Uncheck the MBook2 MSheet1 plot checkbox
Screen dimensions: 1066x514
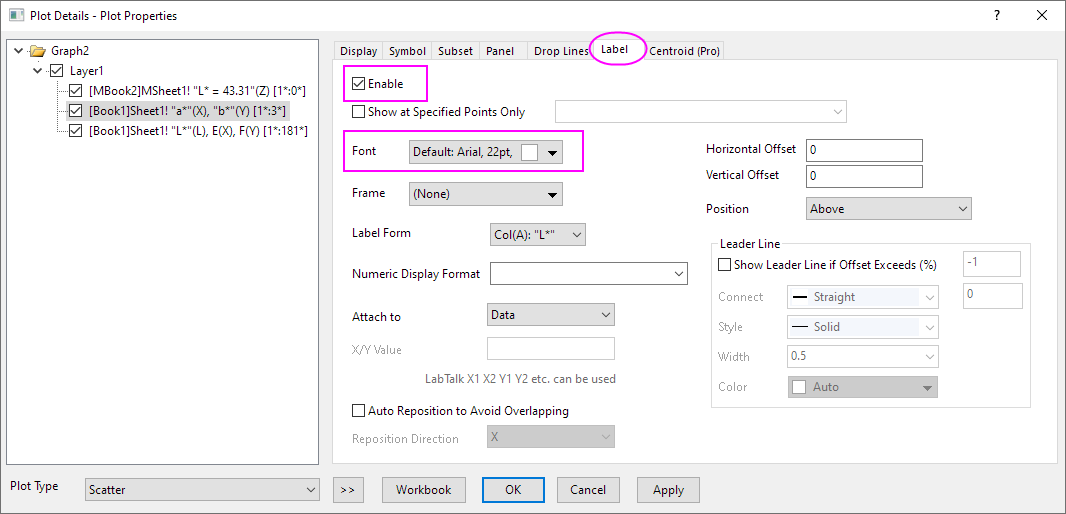click(x=76, y=91)
